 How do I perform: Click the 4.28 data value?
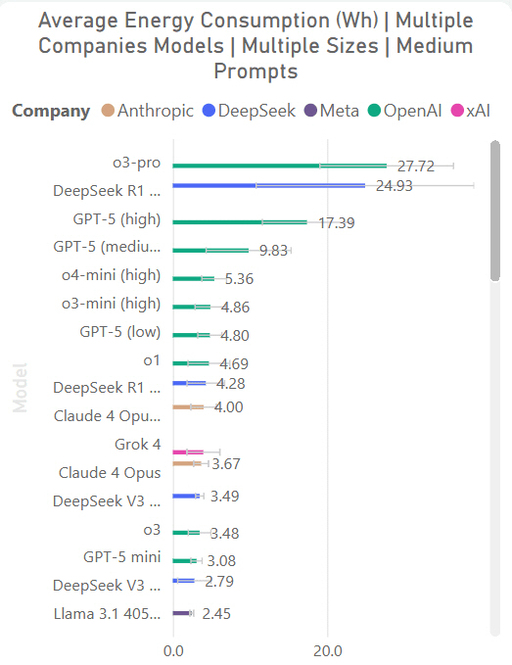coord(231,384)
